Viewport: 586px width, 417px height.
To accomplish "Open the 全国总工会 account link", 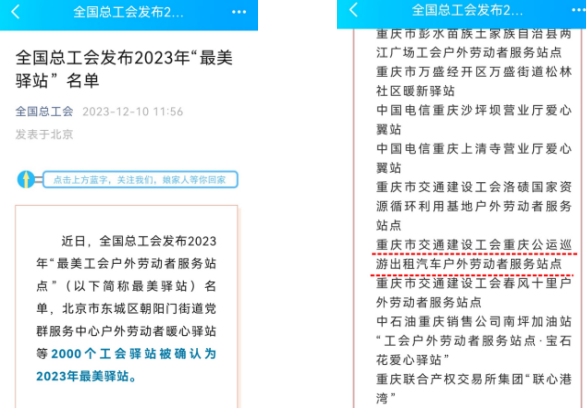I will 44,111.
